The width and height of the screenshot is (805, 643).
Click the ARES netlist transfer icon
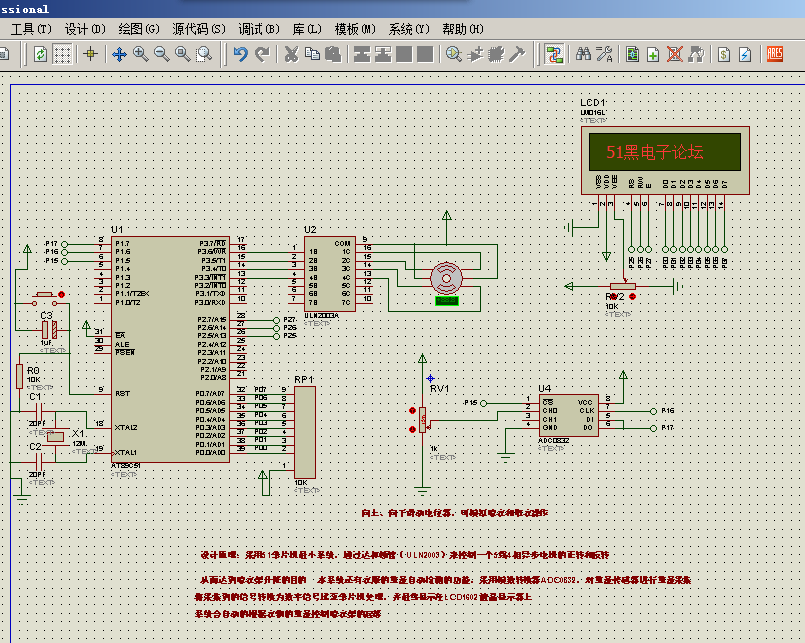click(775, 54)
